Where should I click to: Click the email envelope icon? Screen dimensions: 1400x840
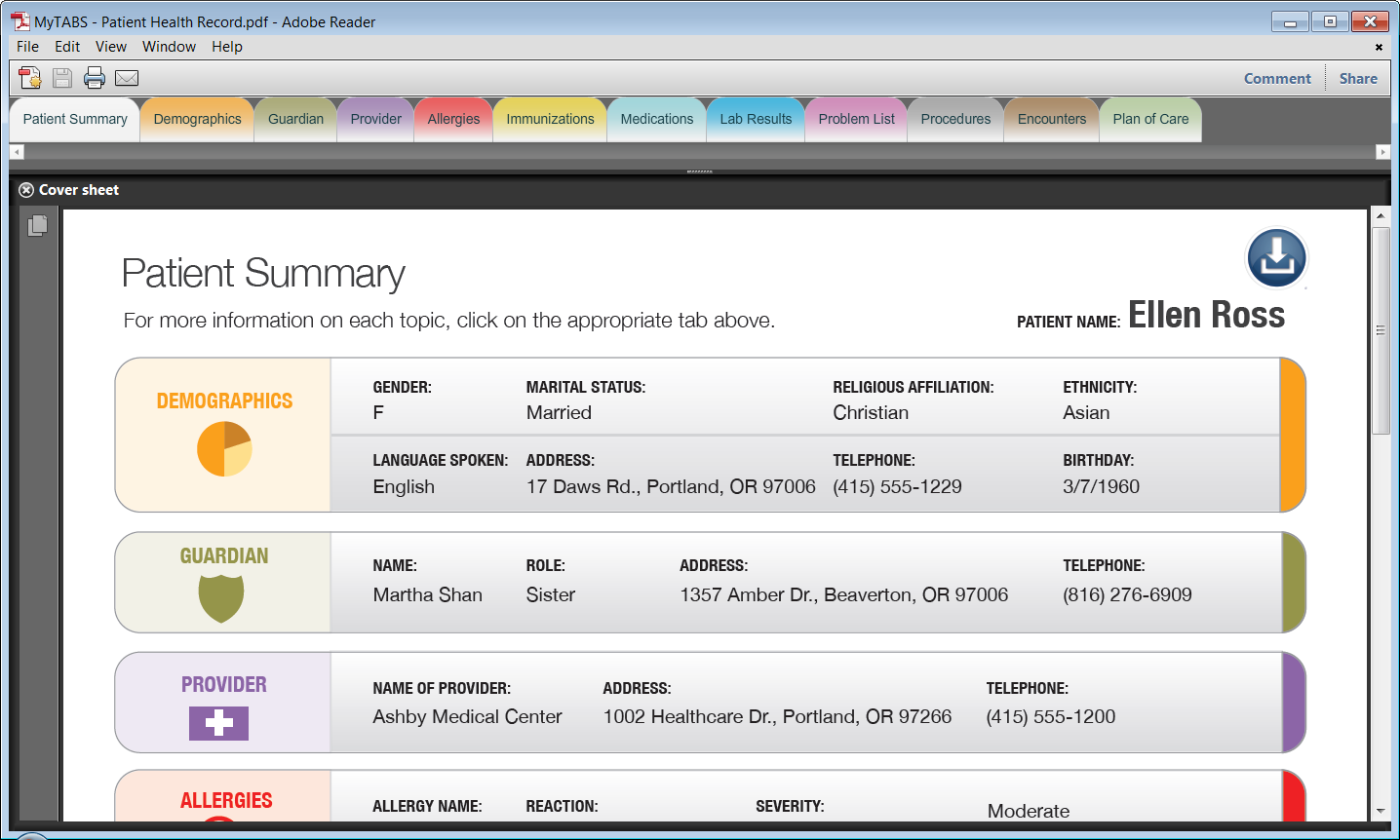127,78
